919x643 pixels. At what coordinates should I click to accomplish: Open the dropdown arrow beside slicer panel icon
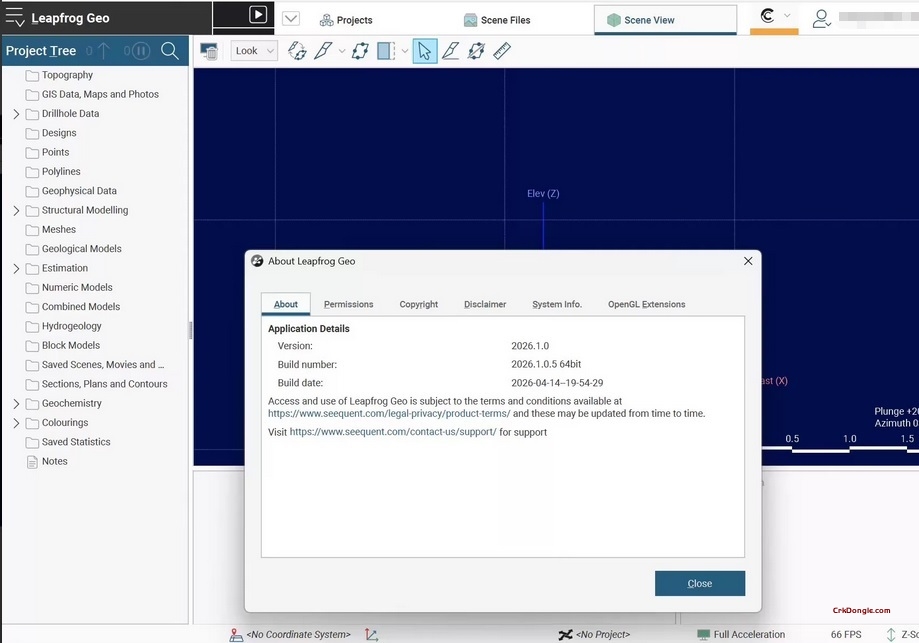tap(404, 51)
